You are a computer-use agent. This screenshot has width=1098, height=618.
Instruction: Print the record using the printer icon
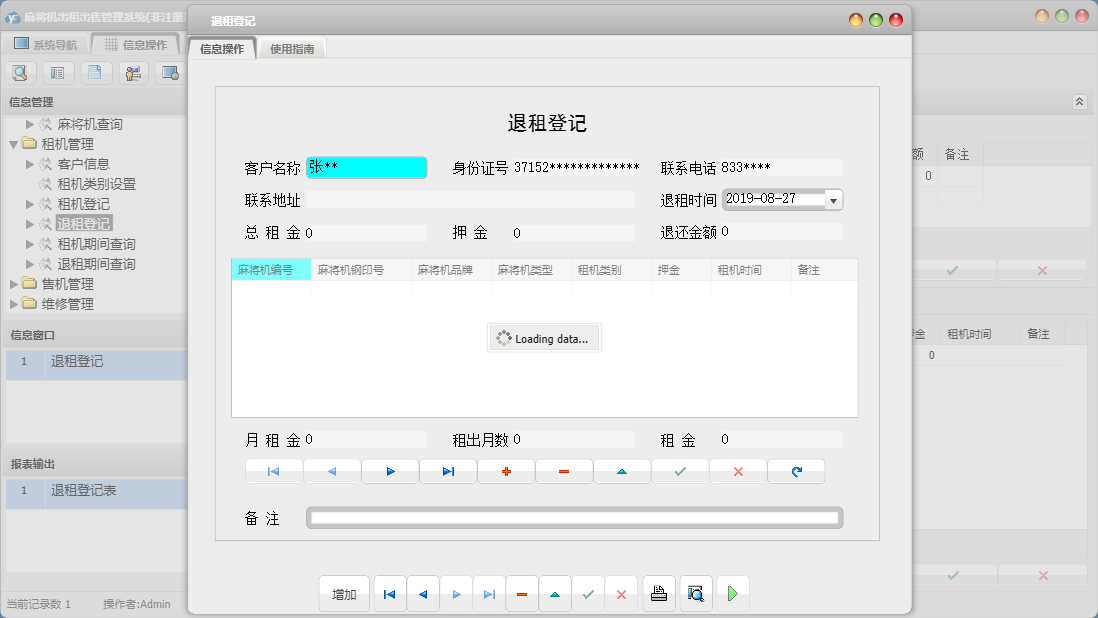659,593
